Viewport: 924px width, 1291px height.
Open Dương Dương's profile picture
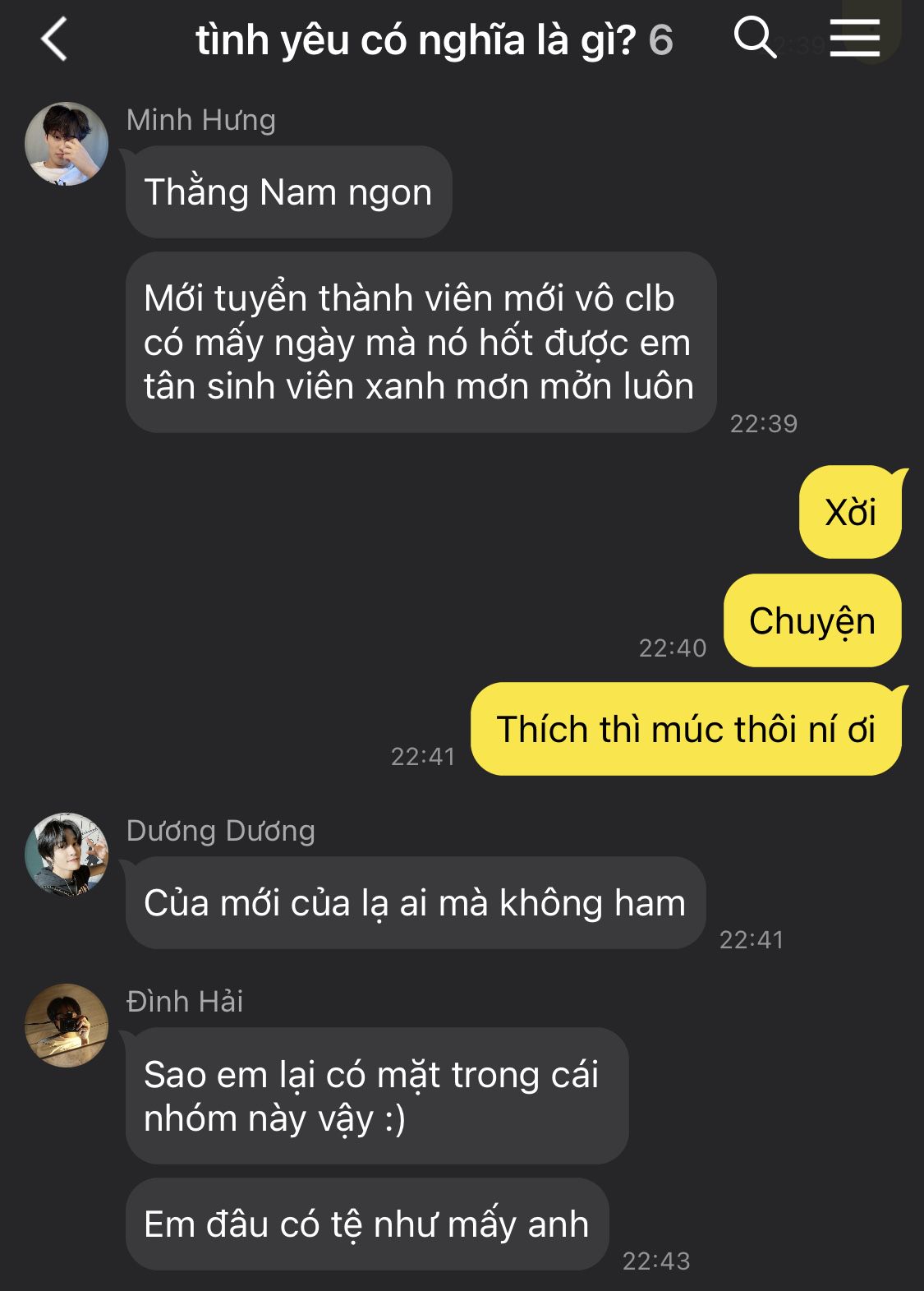coord(67,855)
